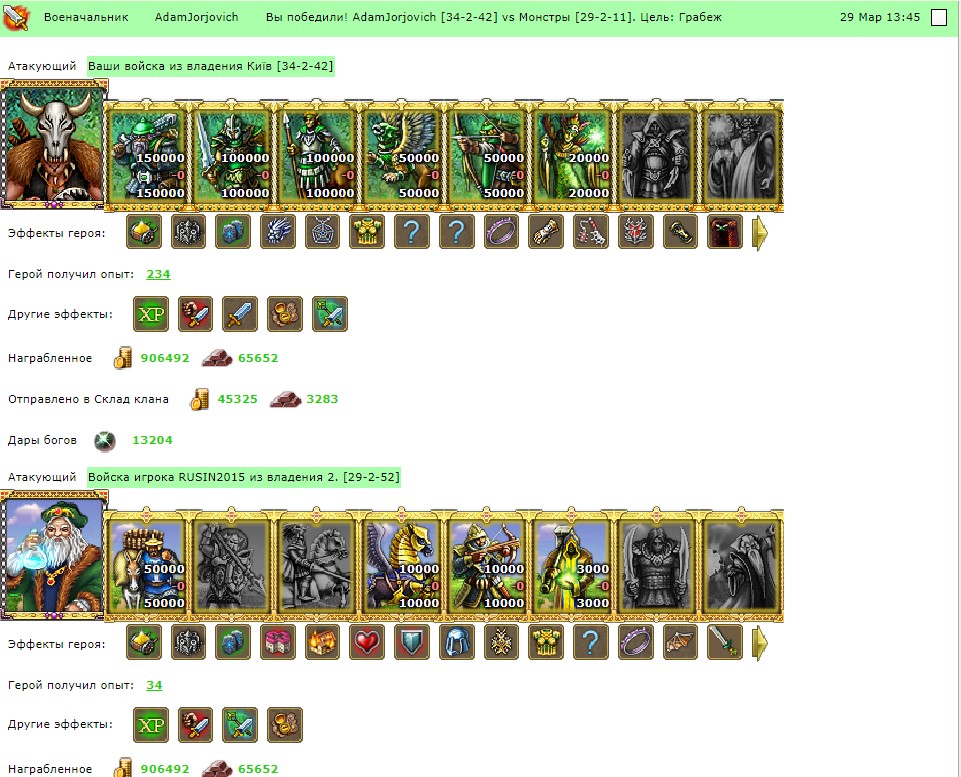Click the burning house hero effect icon
Viewport: 961px width, 777px height.
pos(322,642)
